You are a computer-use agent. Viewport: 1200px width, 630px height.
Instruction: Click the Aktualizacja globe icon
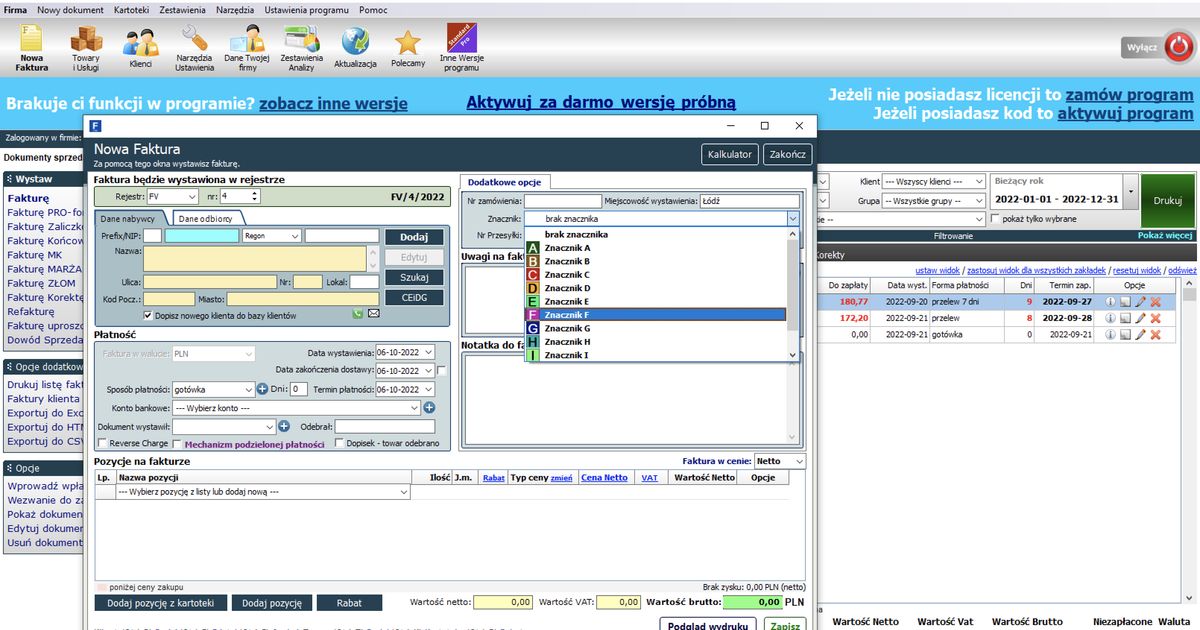(355, 48)
